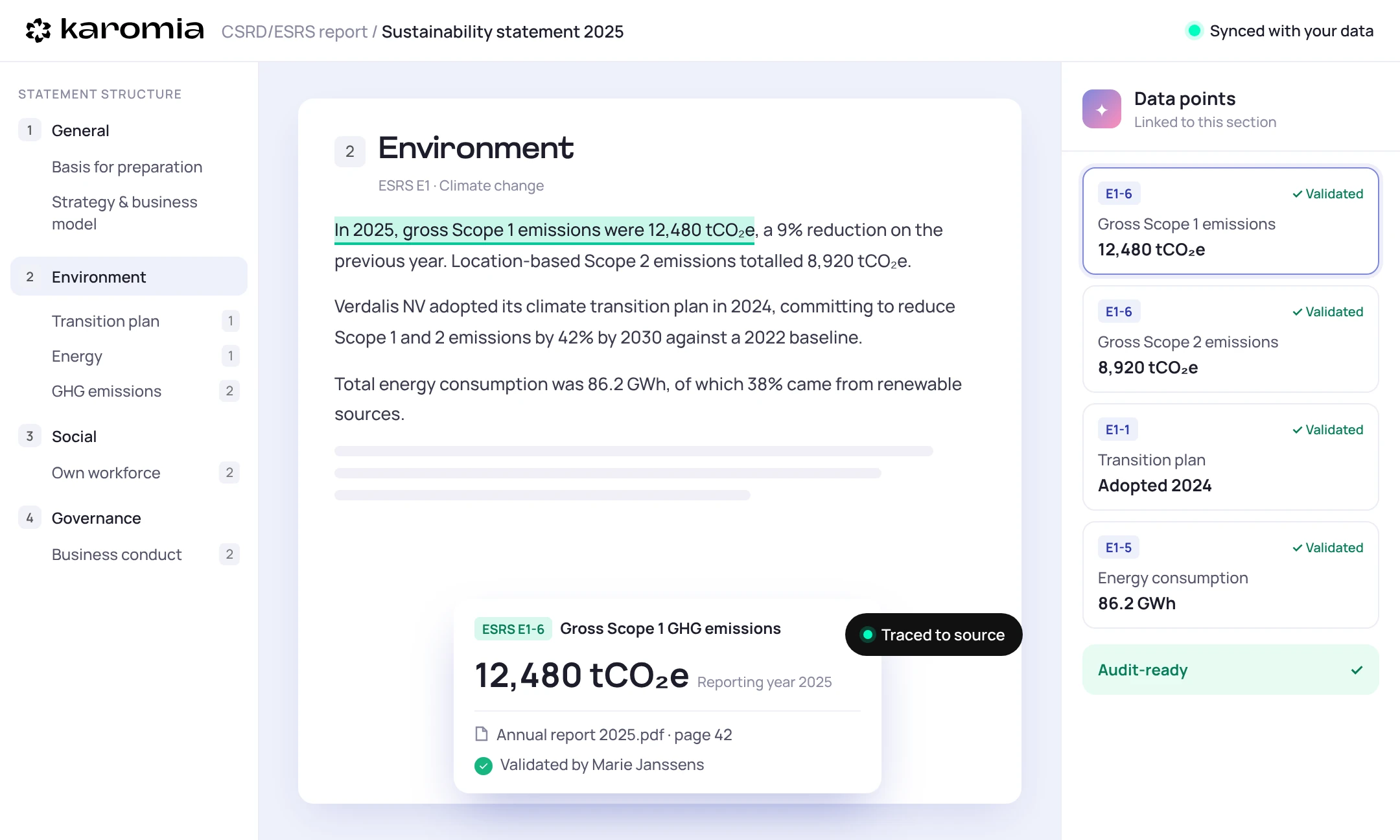Click the Audit-ready banner
Screen dimensions: 1400x840
tap(1230, 670)
